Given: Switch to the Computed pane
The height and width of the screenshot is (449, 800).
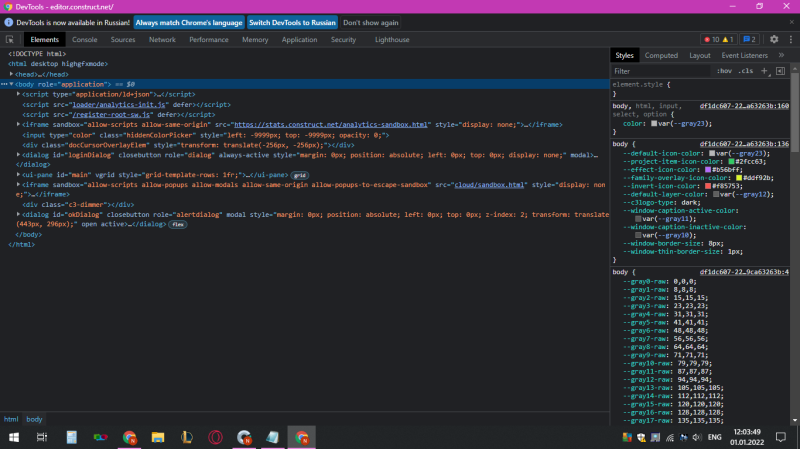Looking at the screenshot, I should coord(661,55).
